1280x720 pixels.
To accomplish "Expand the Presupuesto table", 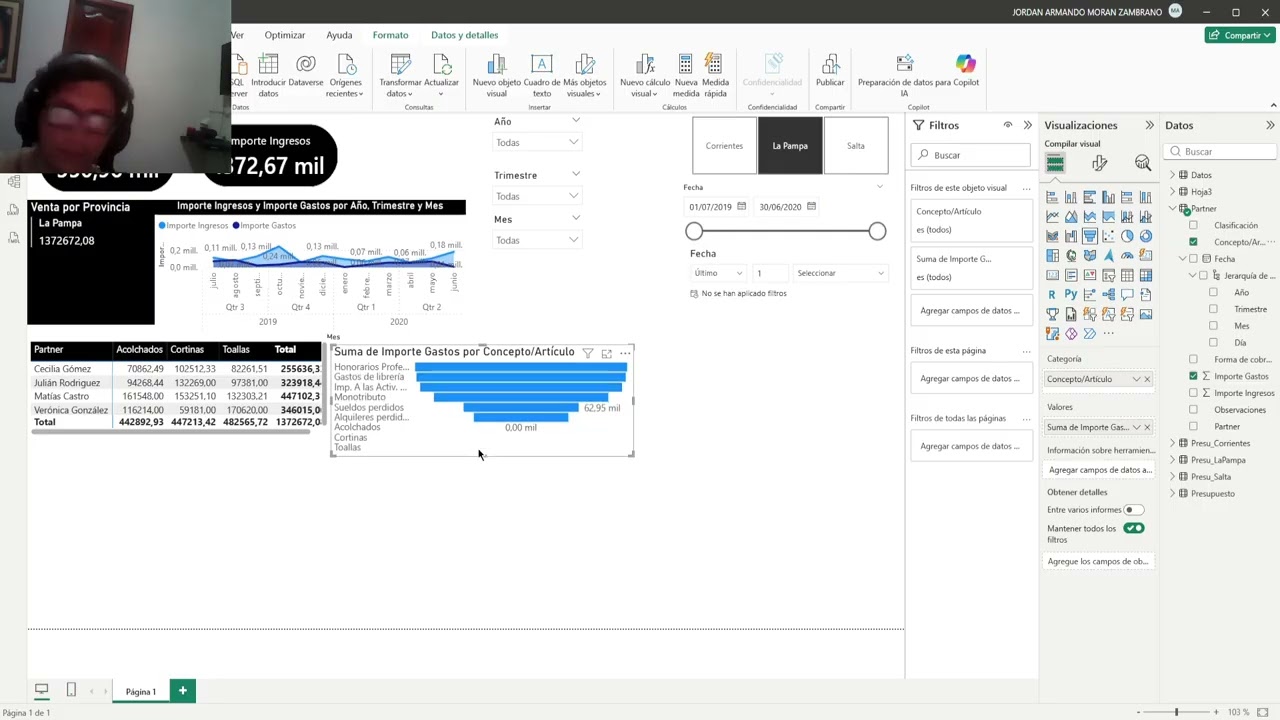I will [x=1173, y=493].
